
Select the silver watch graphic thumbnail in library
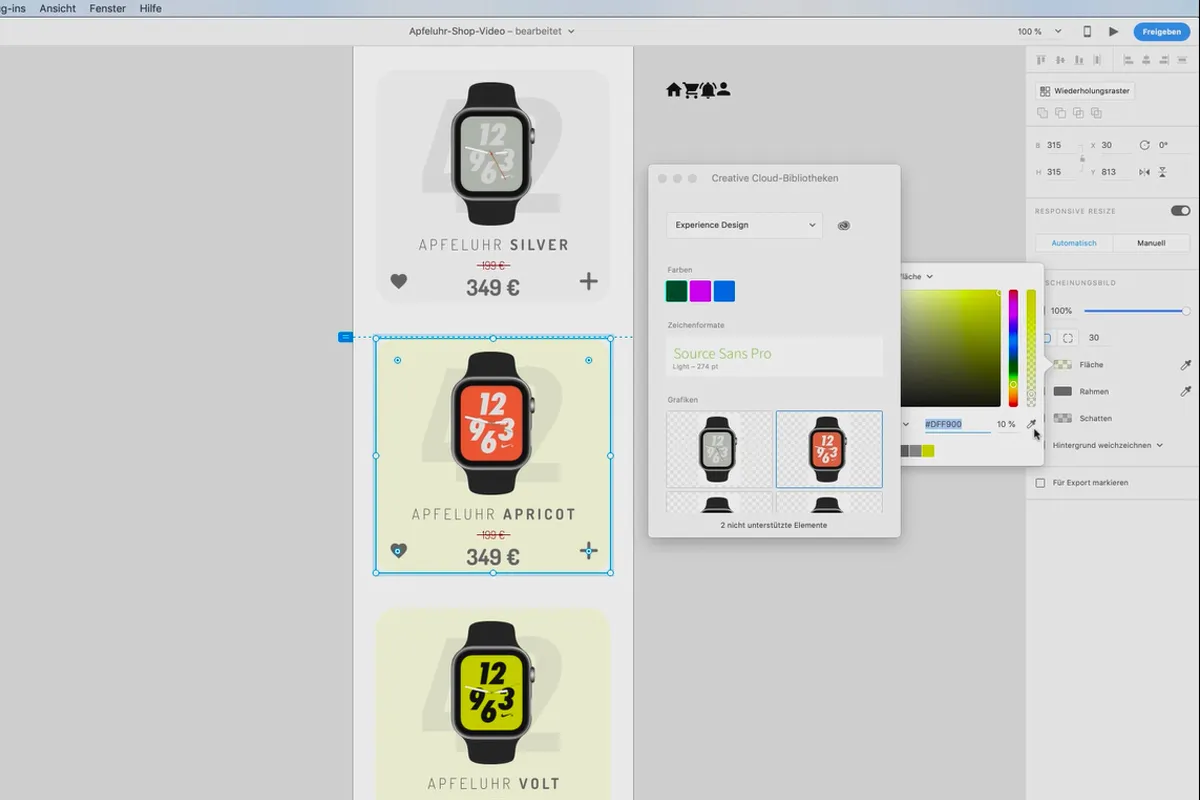tap(719, 449)
